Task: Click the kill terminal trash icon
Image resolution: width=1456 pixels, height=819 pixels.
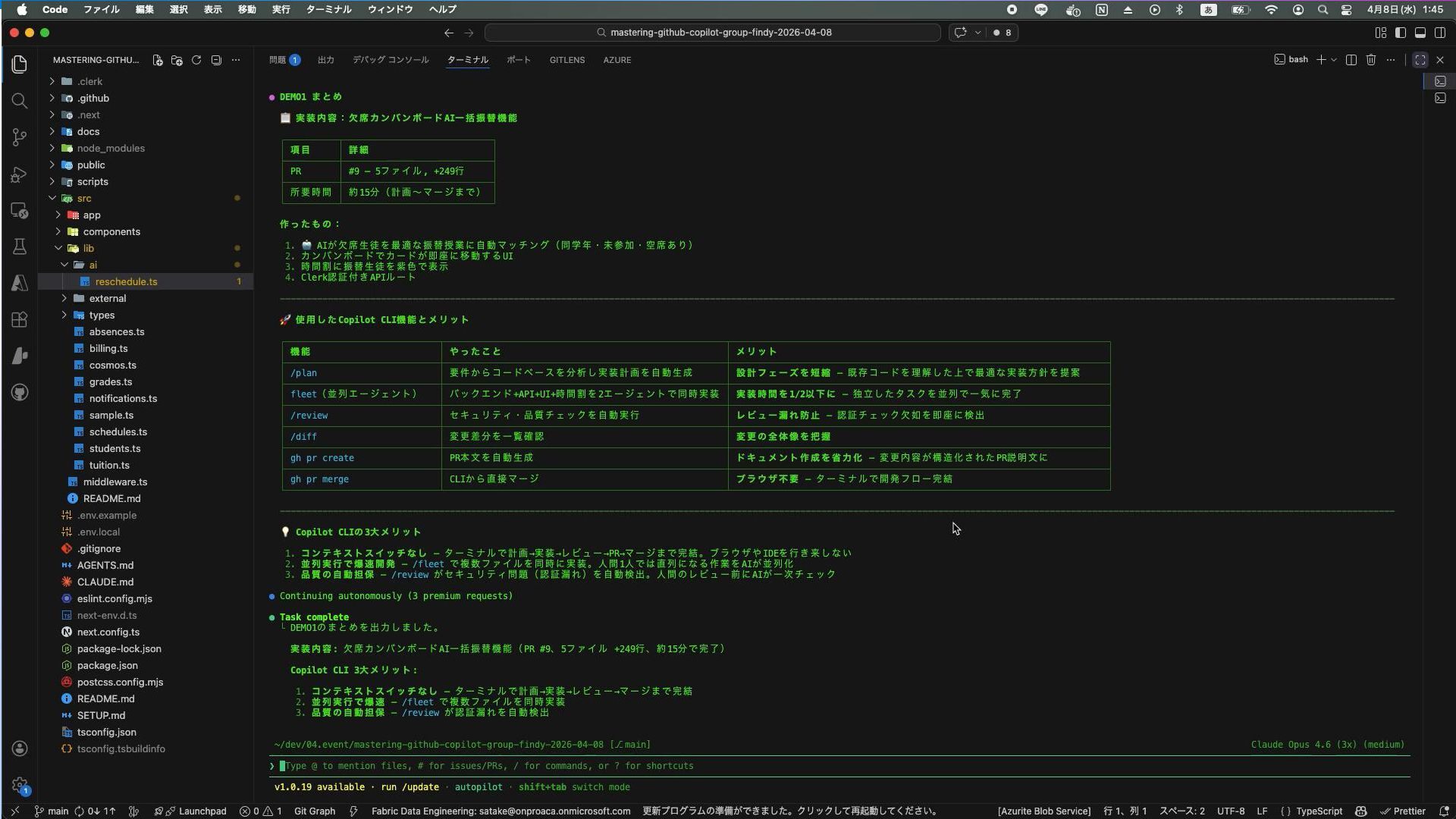Action: pyautogui.click(x=1371, y=60)
